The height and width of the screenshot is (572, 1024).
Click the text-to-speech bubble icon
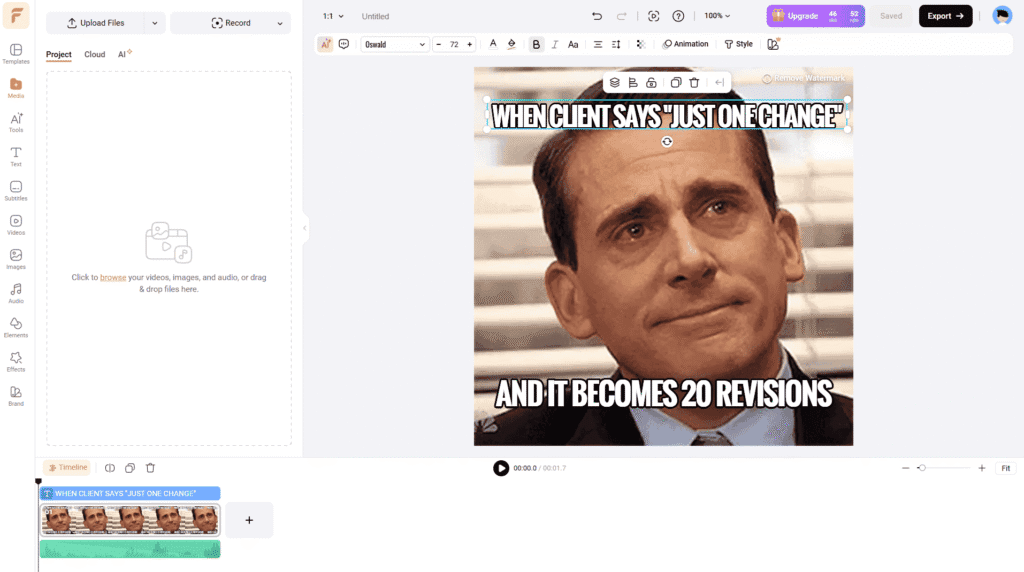coord(344,44)
